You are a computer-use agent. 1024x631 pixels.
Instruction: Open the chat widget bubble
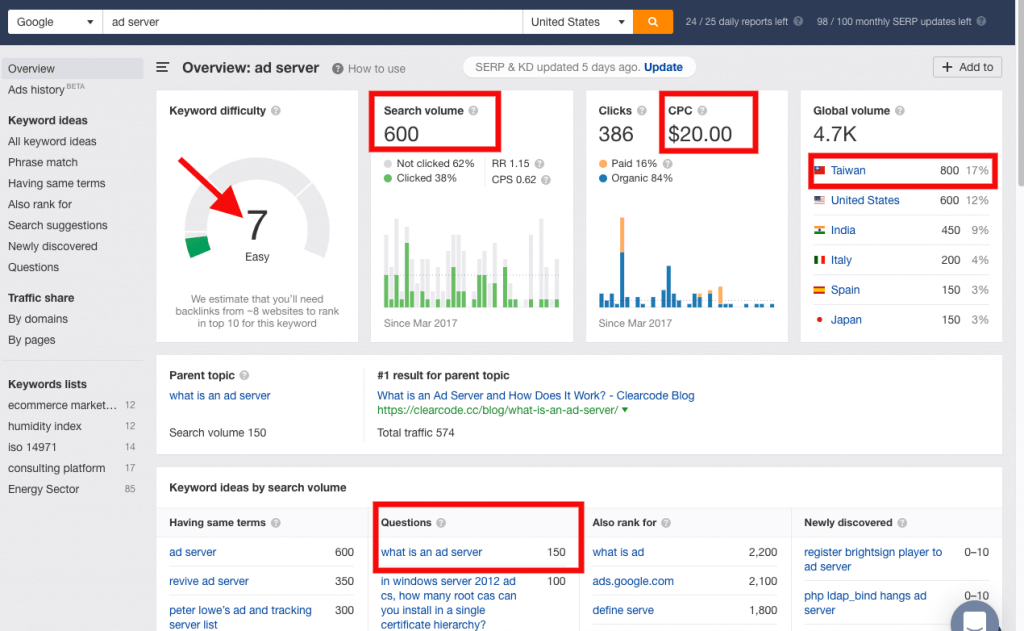click(x=975, y=617)
